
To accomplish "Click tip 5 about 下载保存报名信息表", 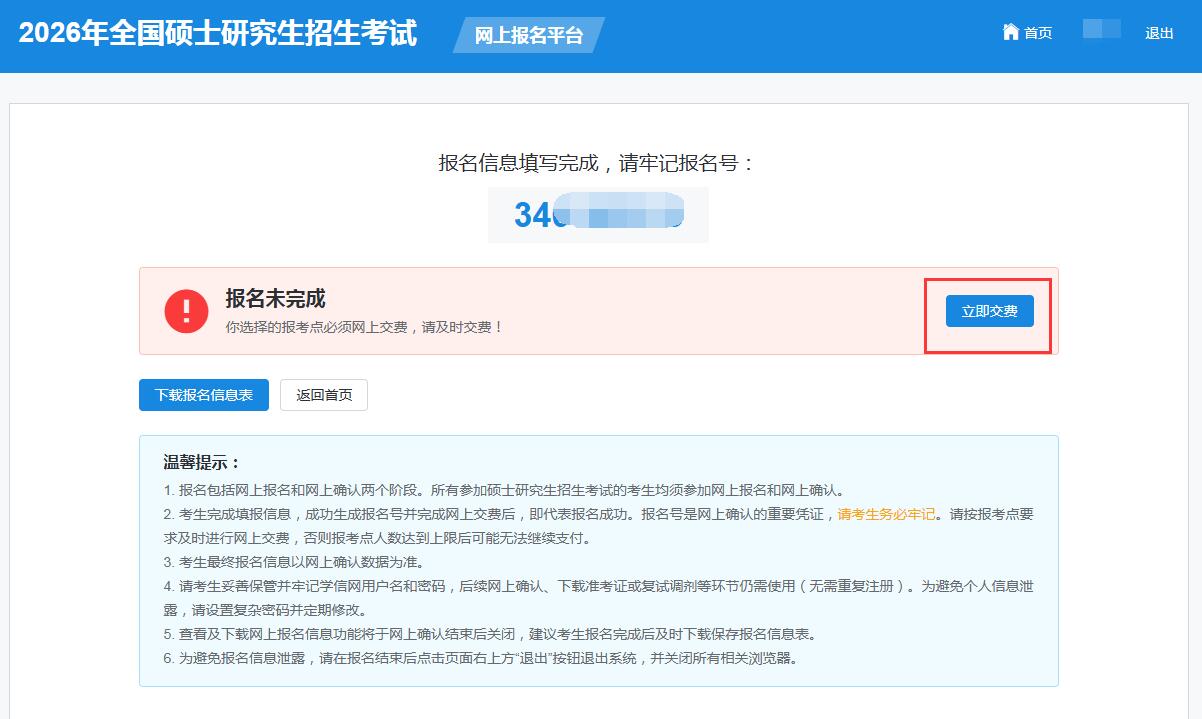I will click(490, 634).
